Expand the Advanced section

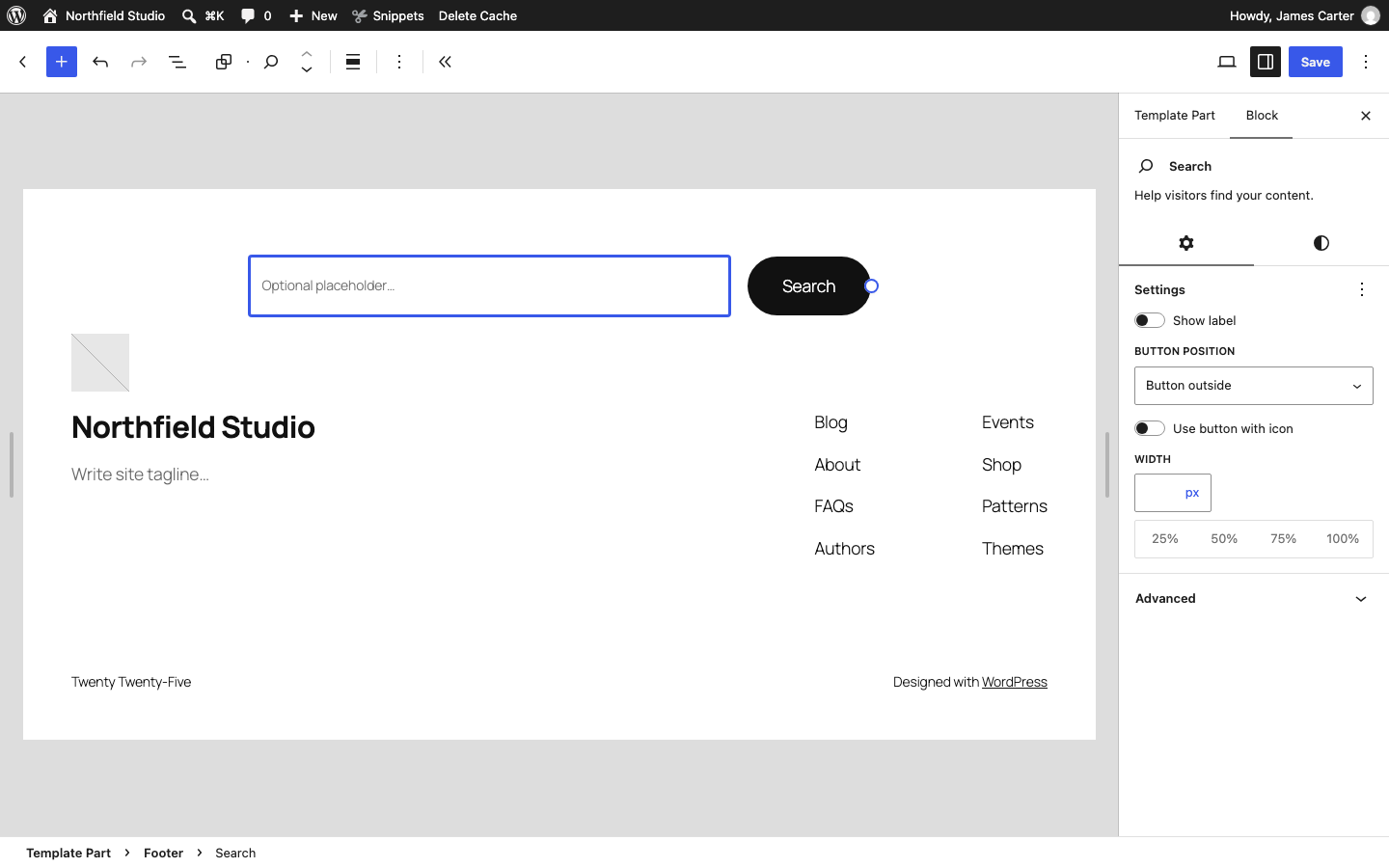(1254, 599)
